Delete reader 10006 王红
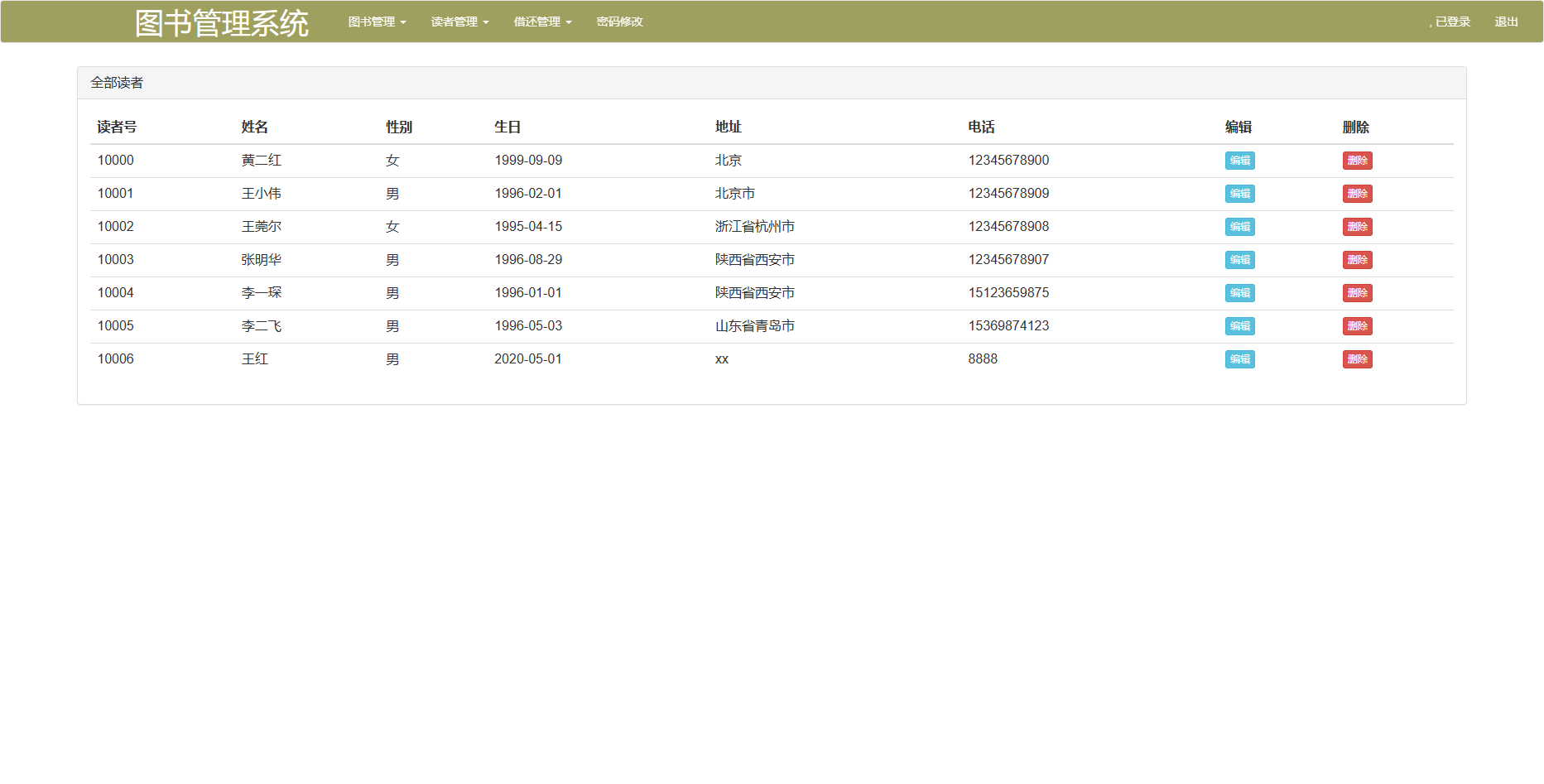 point(1357,359)
